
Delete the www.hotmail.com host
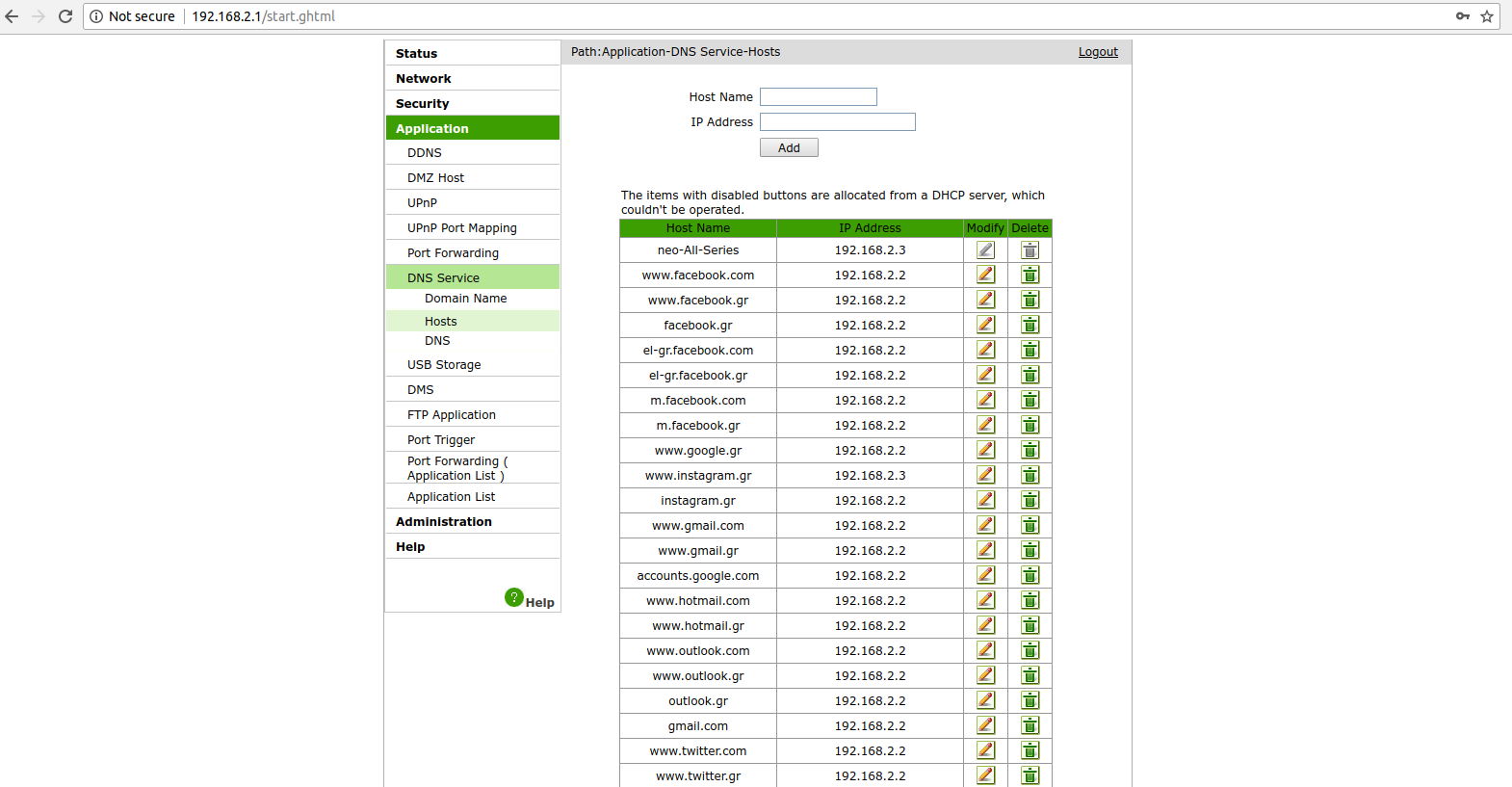[1030, 600]
